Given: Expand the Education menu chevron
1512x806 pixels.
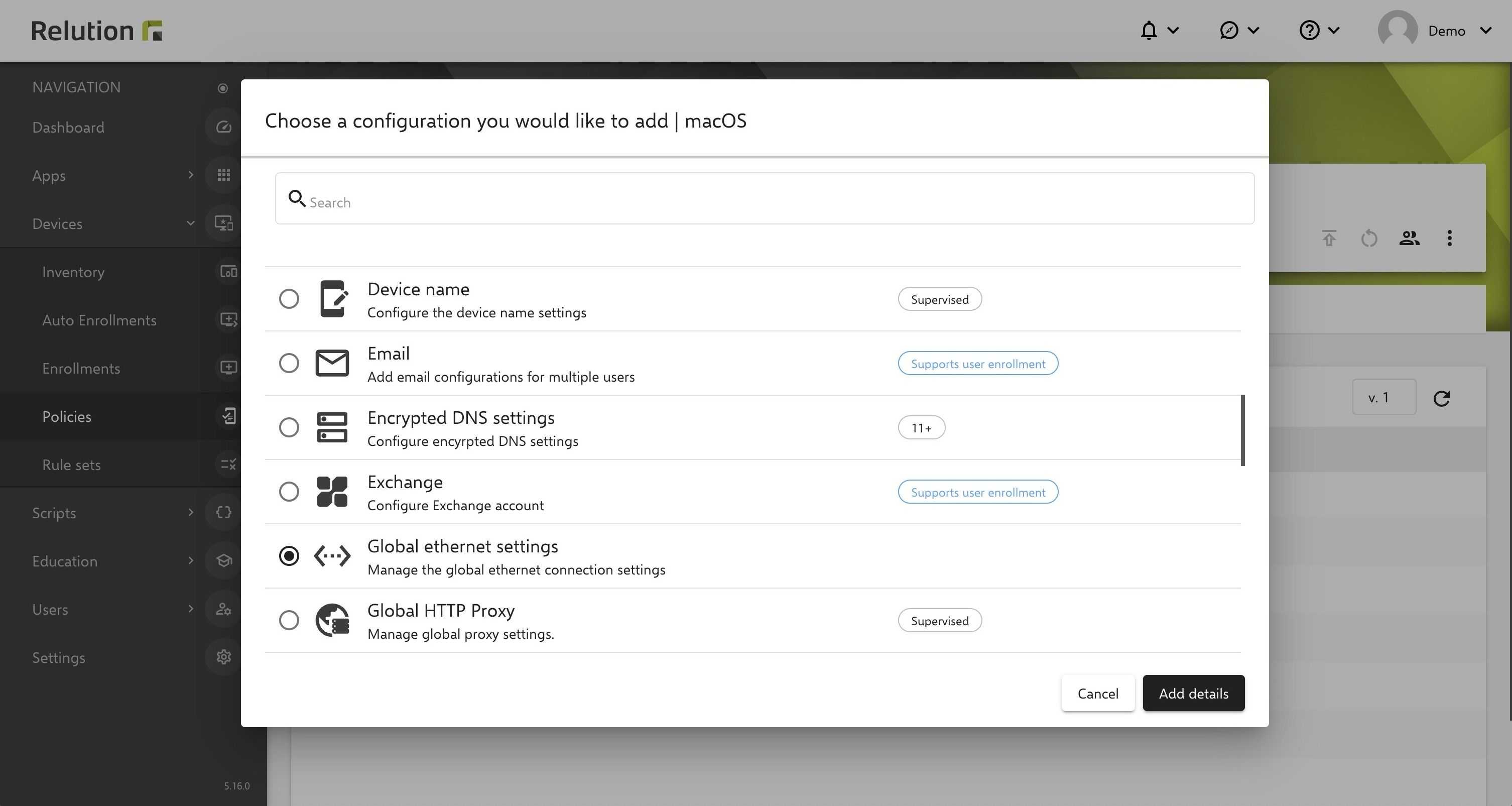Looking at the screenshot, I should coord(190,560).
